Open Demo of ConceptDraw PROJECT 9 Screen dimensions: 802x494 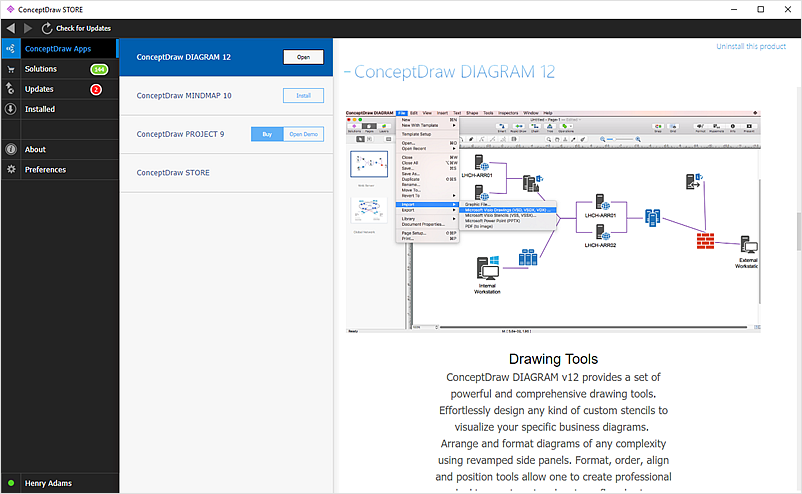pyautogui.click(x=303, y=134)
